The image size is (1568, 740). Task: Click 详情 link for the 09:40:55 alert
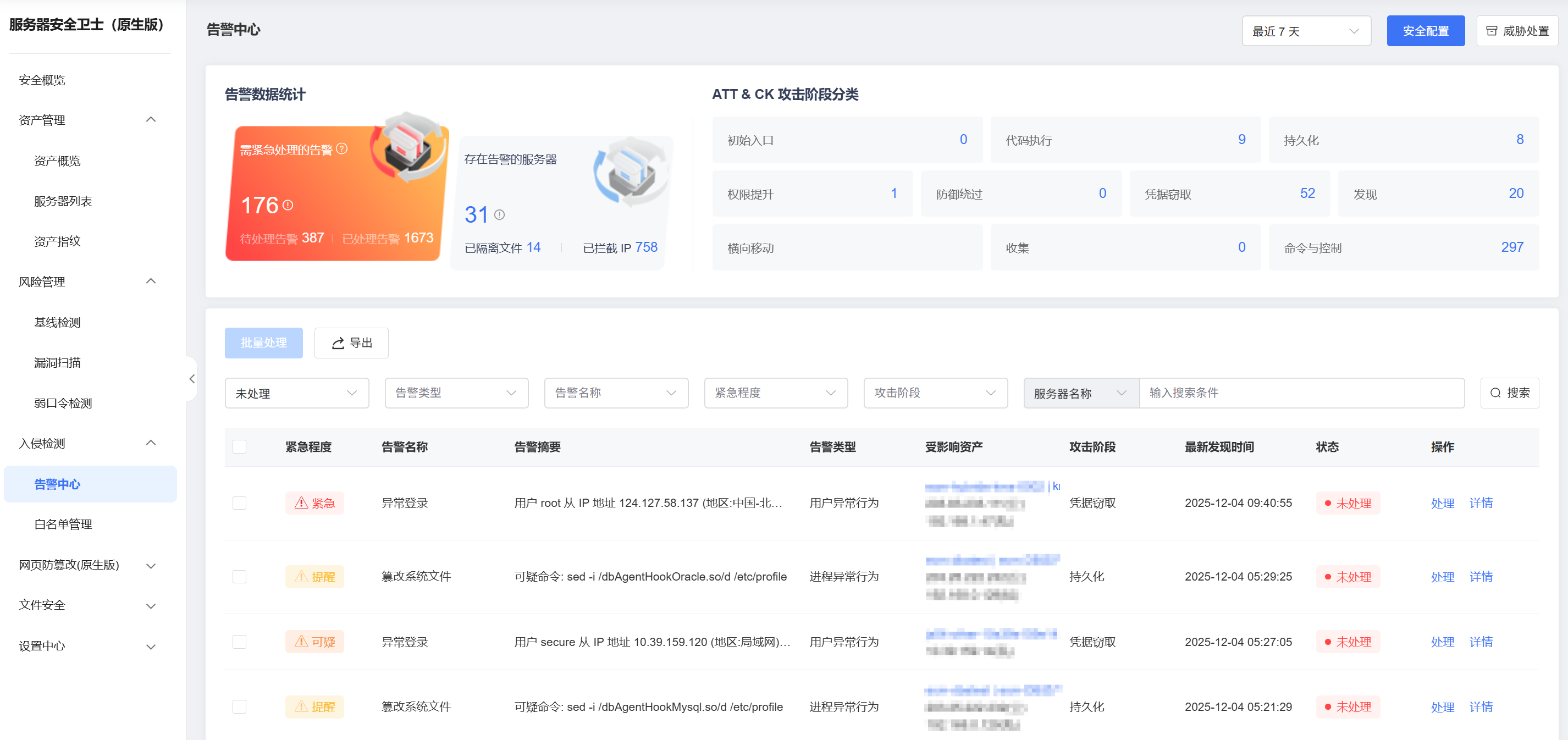coord(1481,502)
